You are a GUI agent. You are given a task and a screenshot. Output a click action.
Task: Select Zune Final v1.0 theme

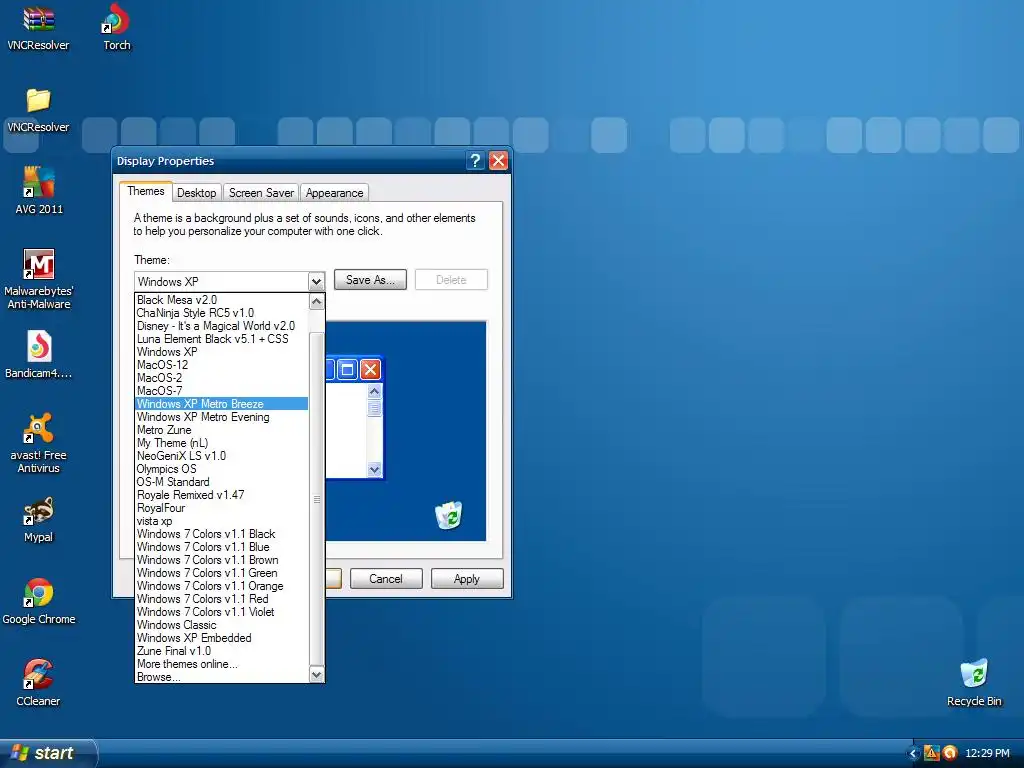coord(221,651)
